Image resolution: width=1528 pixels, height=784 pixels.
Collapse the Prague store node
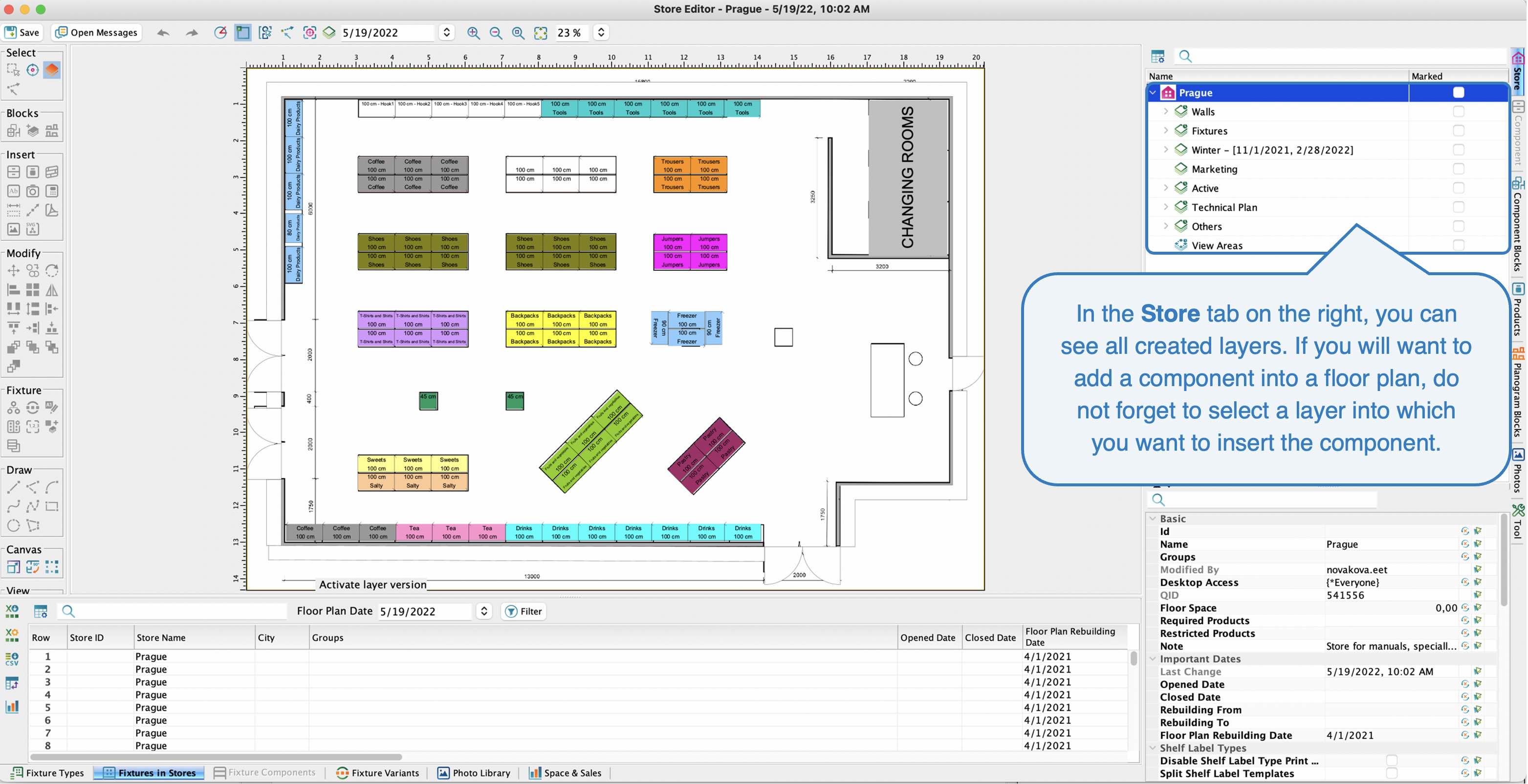(1153, 92)
